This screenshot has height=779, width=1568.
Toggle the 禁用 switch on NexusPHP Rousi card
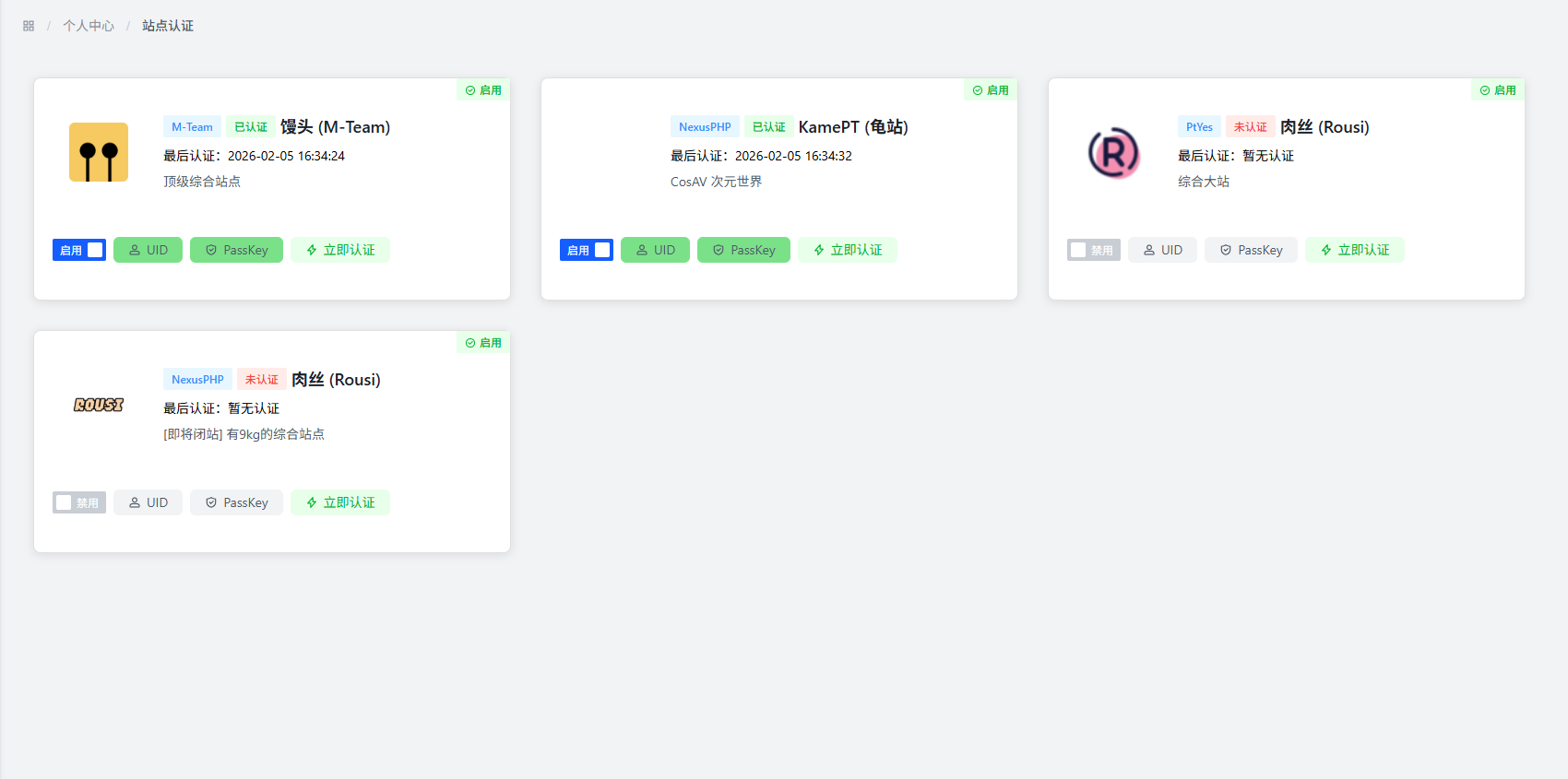coord(79,502)
